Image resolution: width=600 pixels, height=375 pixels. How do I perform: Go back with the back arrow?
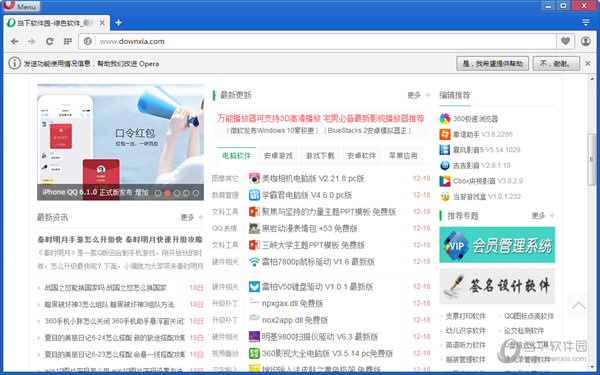[15, 41]
